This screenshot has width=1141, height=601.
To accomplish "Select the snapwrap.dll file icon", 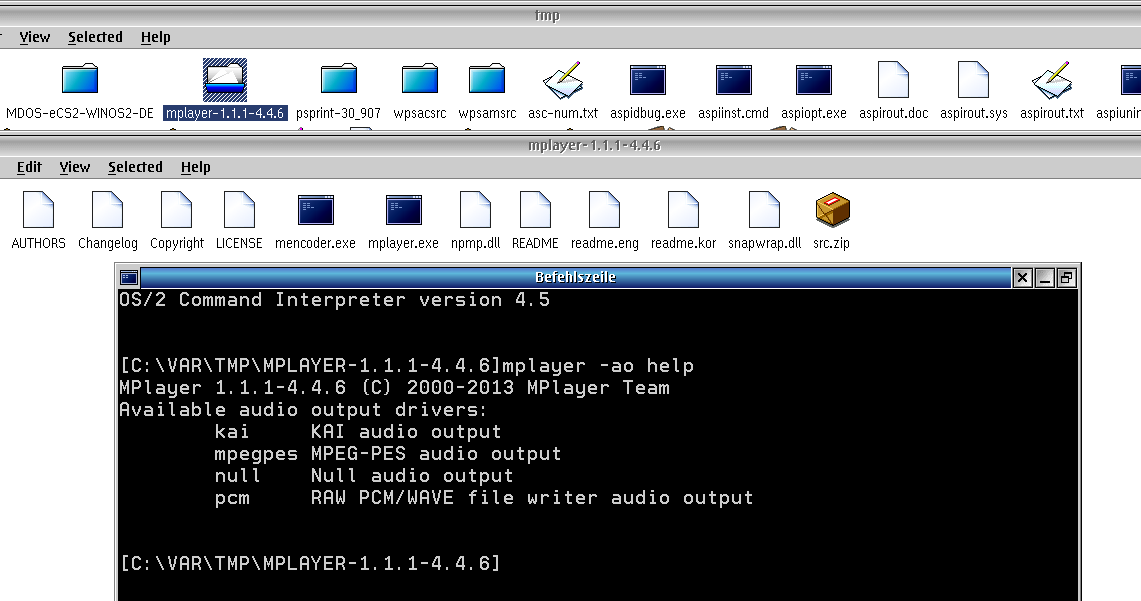I will pyautogui.click(x=765, y=210).
